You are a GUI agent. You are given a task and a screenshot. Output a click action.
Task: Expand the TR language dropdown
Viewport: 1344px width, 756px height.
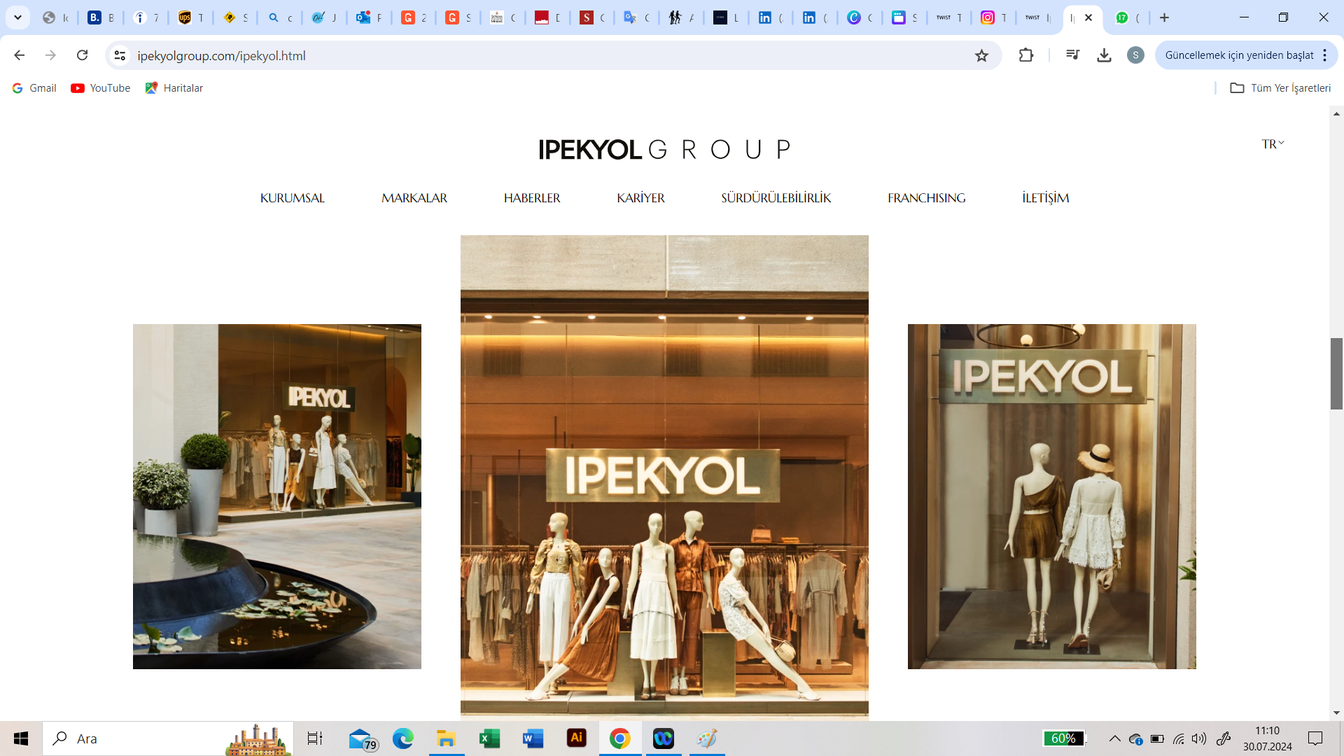tap(1272, 144)
